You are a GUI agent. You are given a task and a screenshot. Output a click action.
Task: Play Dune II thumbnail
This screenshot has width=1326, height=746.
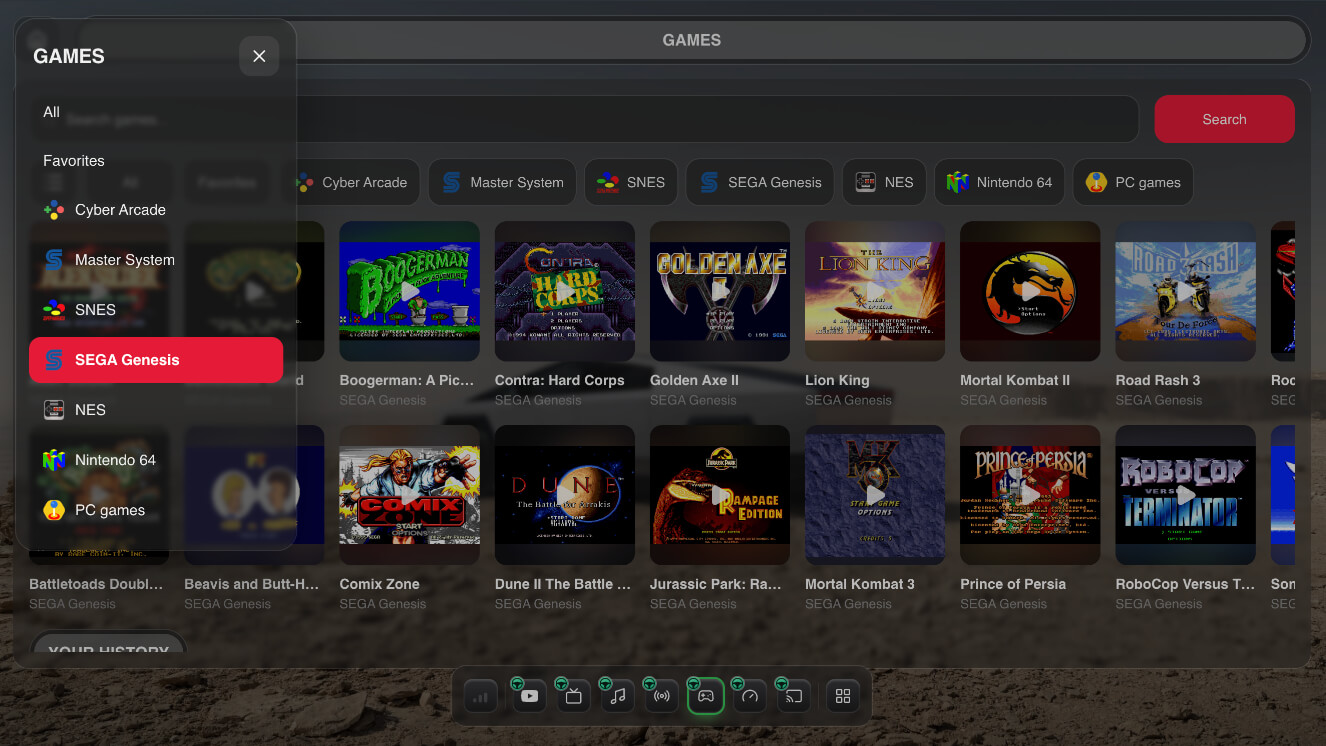[x=564, y=495]
